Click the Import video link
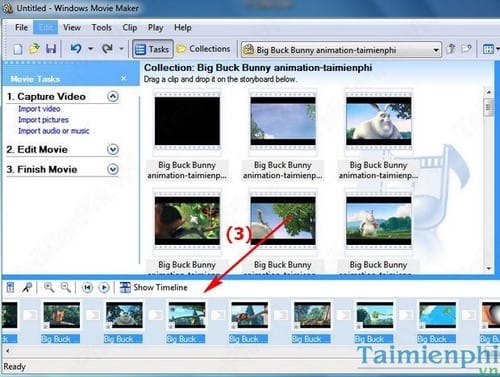The image size is (500, 377). [x=39, y=109]
